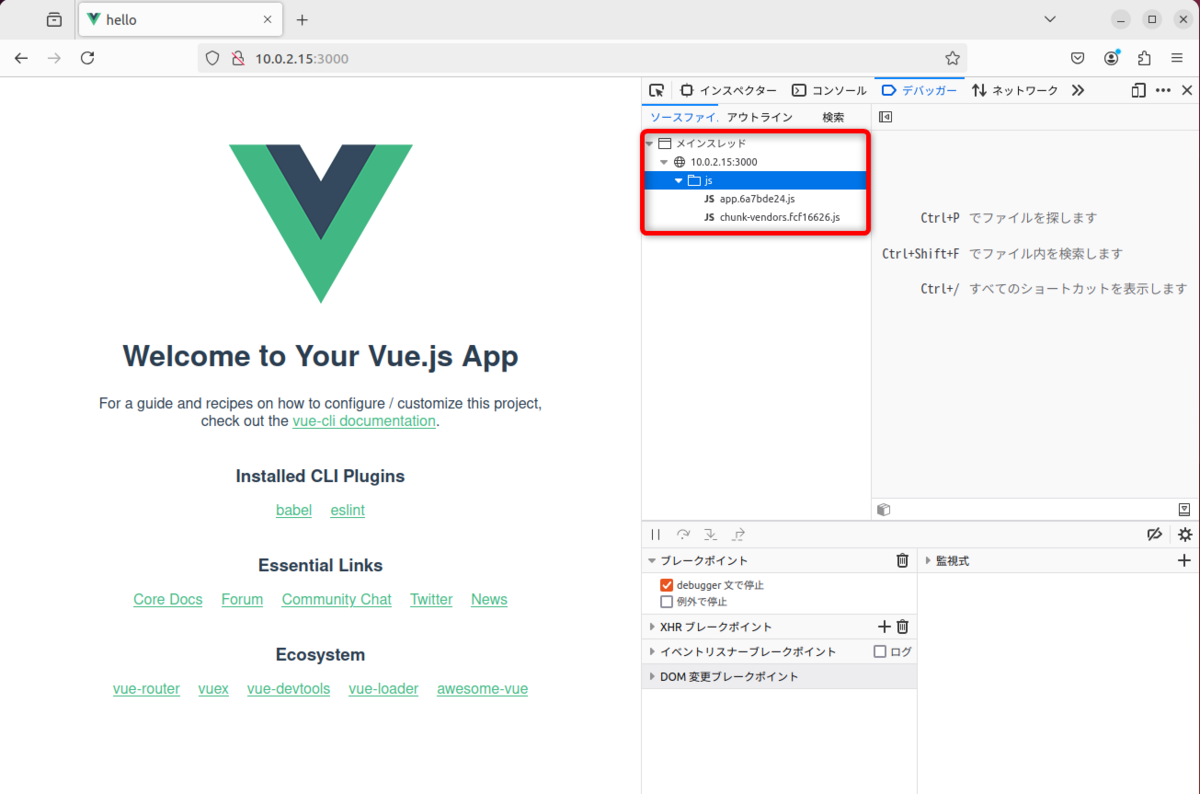Enable the 例外で停止 checkbox
Viewport: 1200px width, 794px height.
666,602
